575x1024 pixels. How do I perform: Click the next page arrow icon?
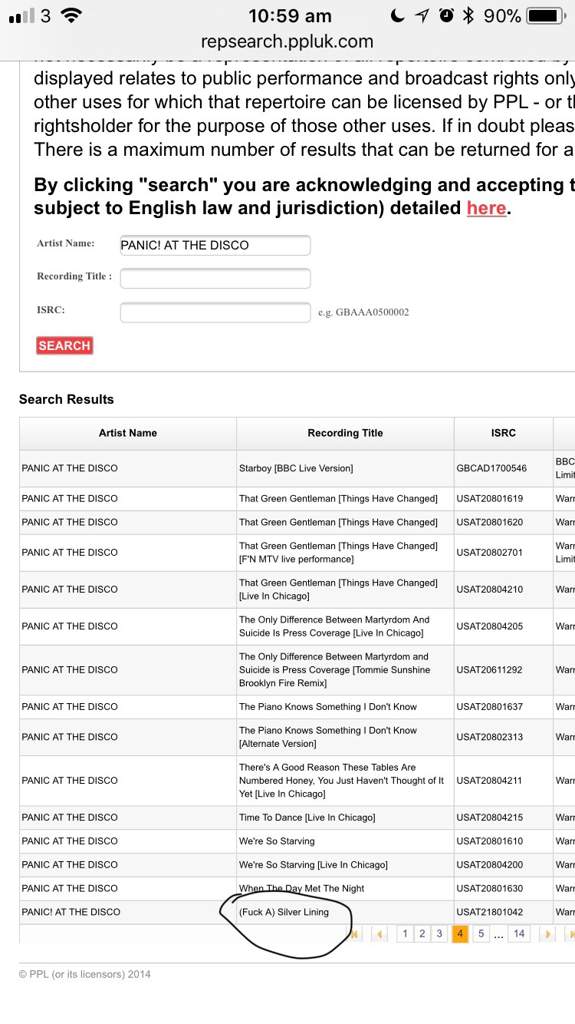point(549,935)
